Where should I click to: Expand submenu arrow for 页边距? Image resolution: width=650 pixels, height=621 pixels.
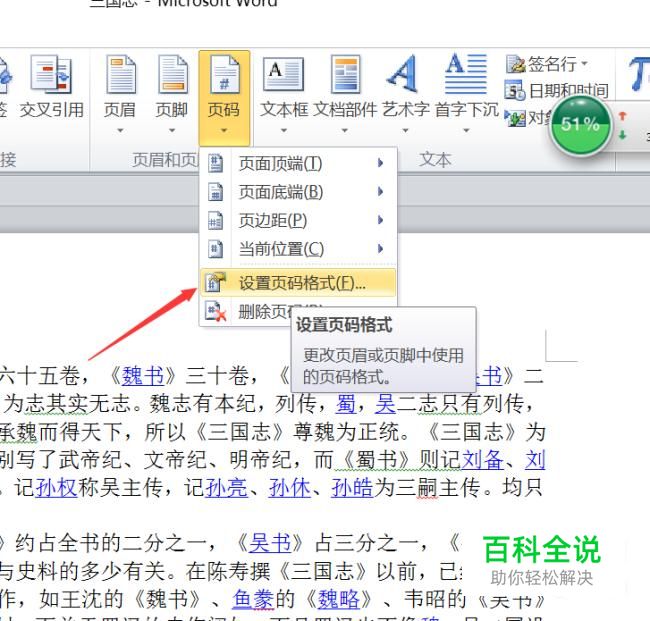[x=380, y=220]
